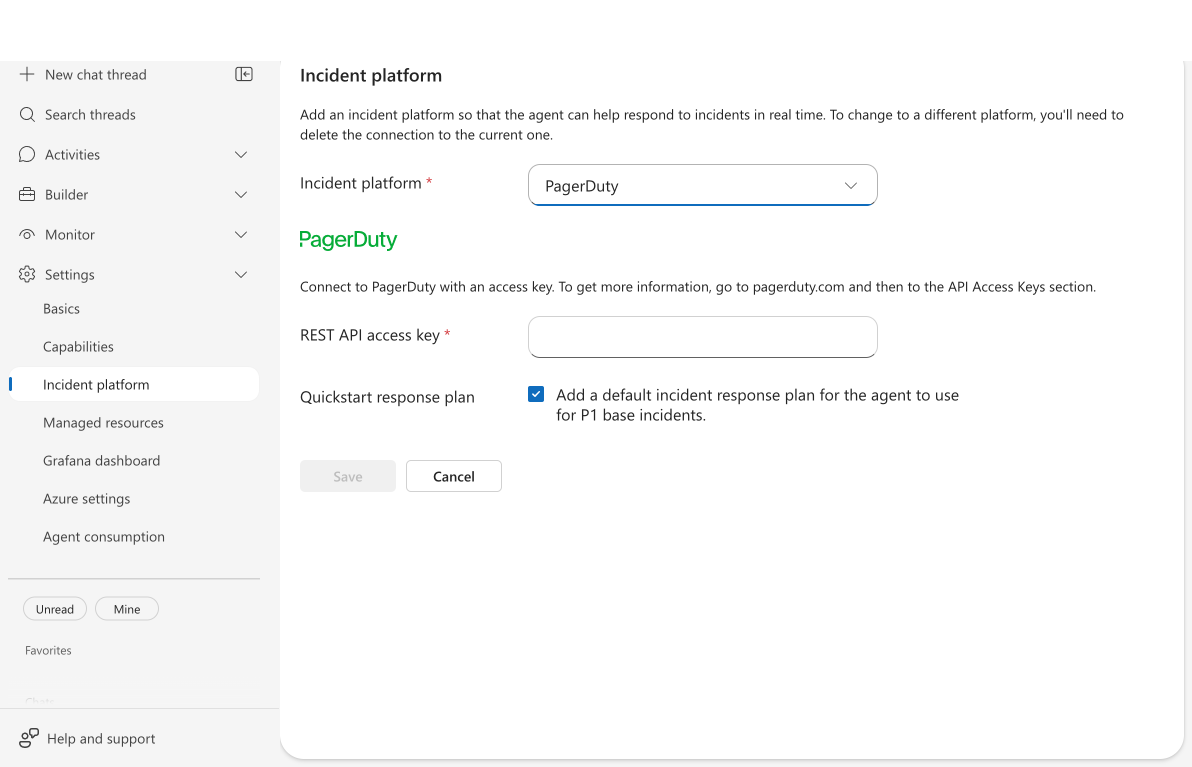Click the Settings menu label
The image size is (1192, 767).
(70, 274)
